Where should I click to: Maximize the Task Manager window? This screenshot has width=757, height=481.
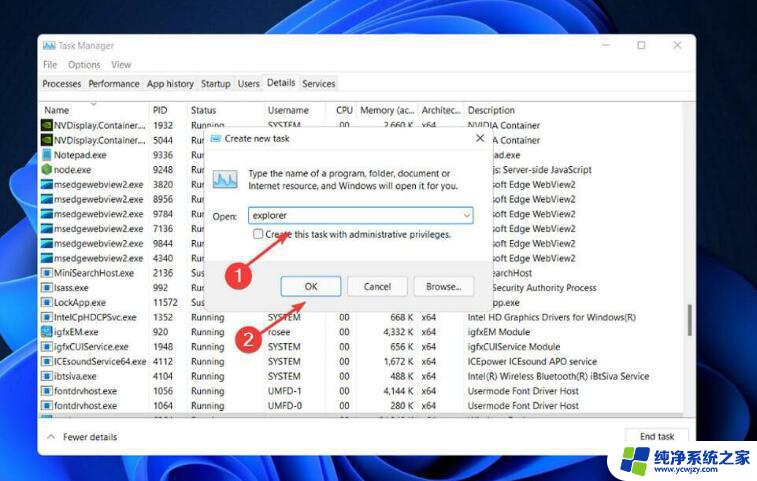[x=641, y=45]
